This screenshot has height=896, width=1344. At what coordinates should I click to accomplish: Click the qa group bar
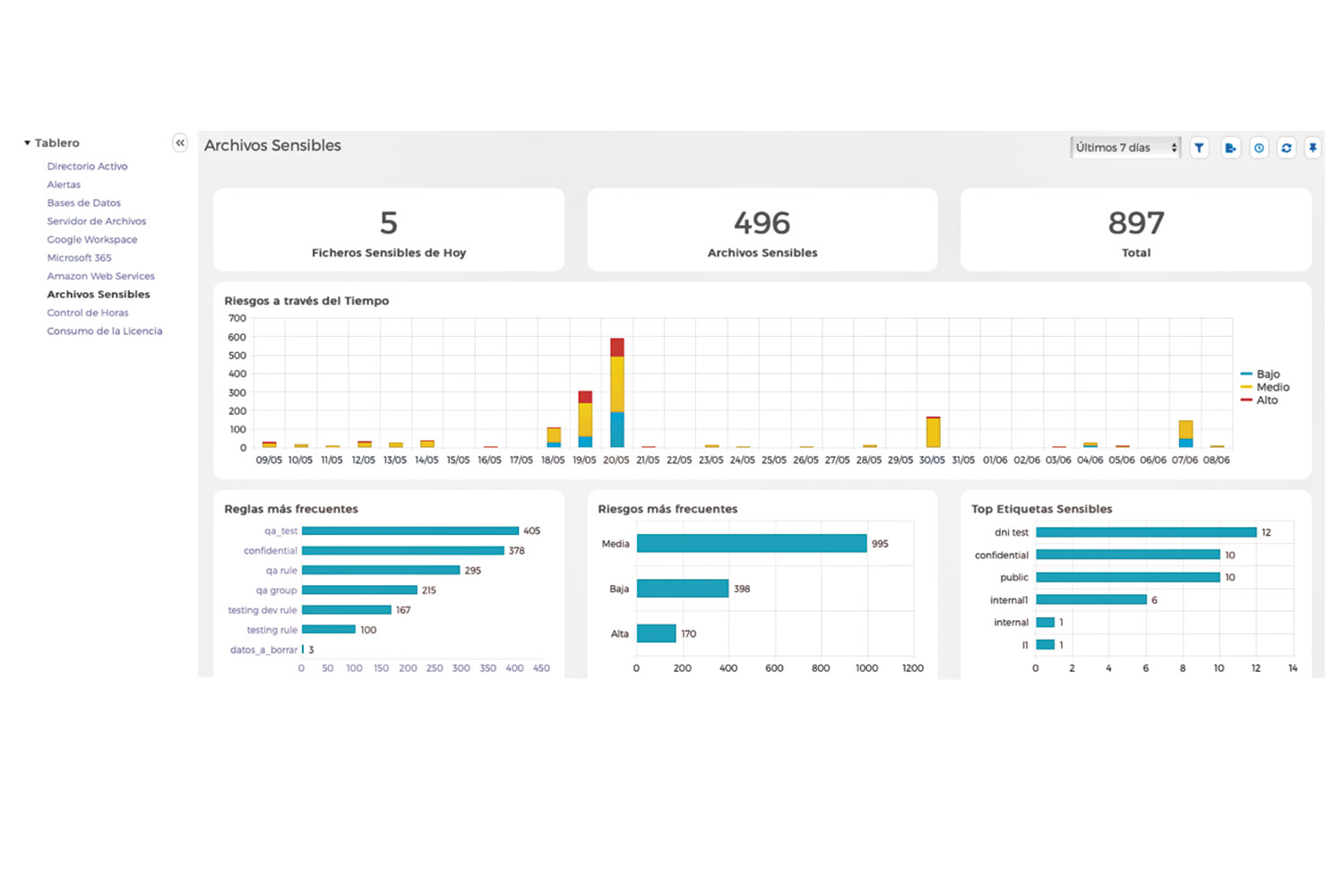pos(359,590)
